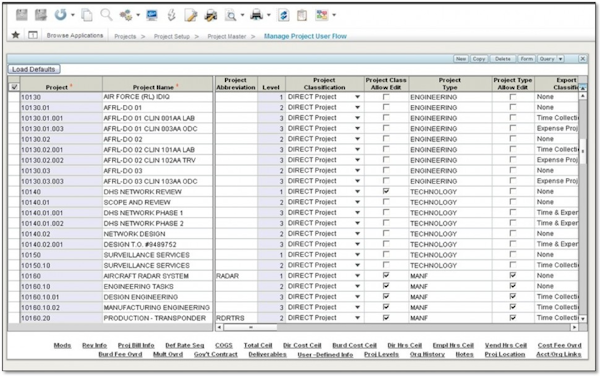Toggle select-all checkbox in table header
The width and height of the screenshot is (600, 376).
coord(14,87)
